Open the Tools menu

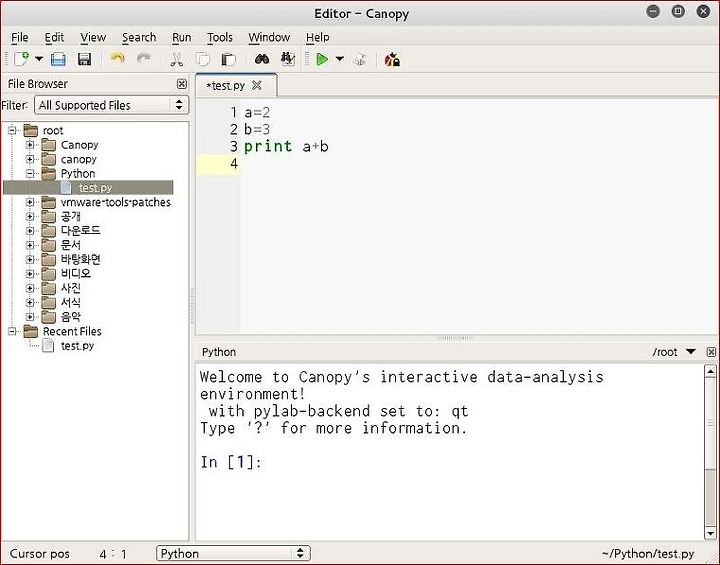[x=219, y=37]
